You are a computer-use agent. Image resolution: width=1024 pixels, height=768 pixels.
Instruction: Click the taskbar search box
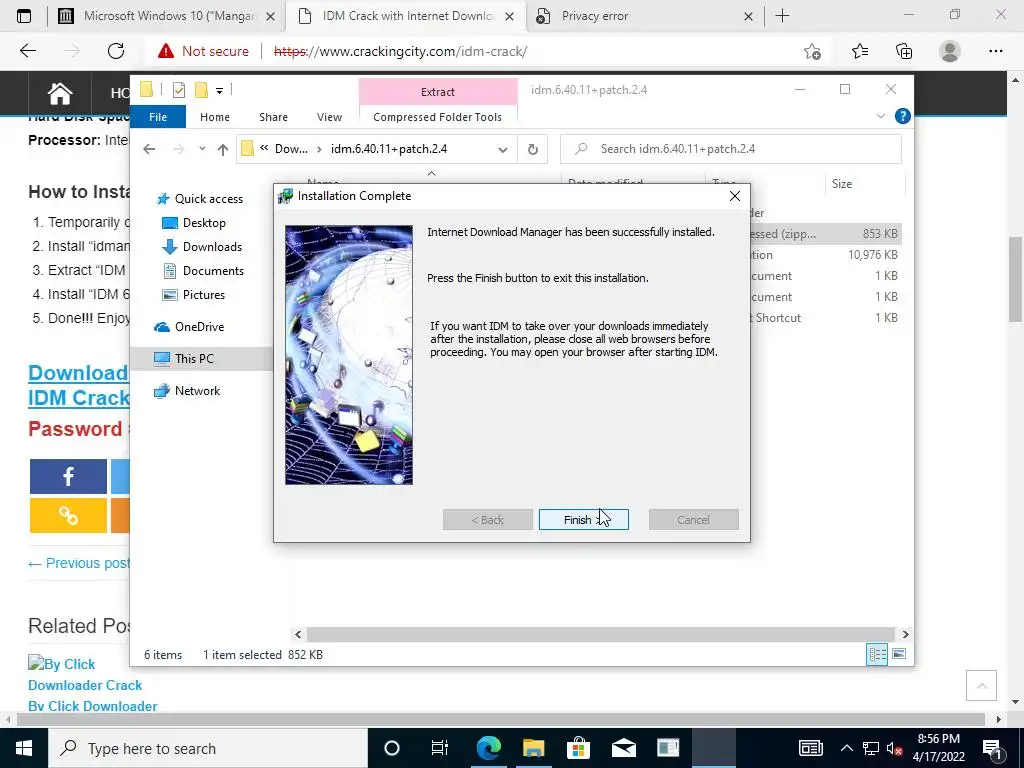point(208,748)
